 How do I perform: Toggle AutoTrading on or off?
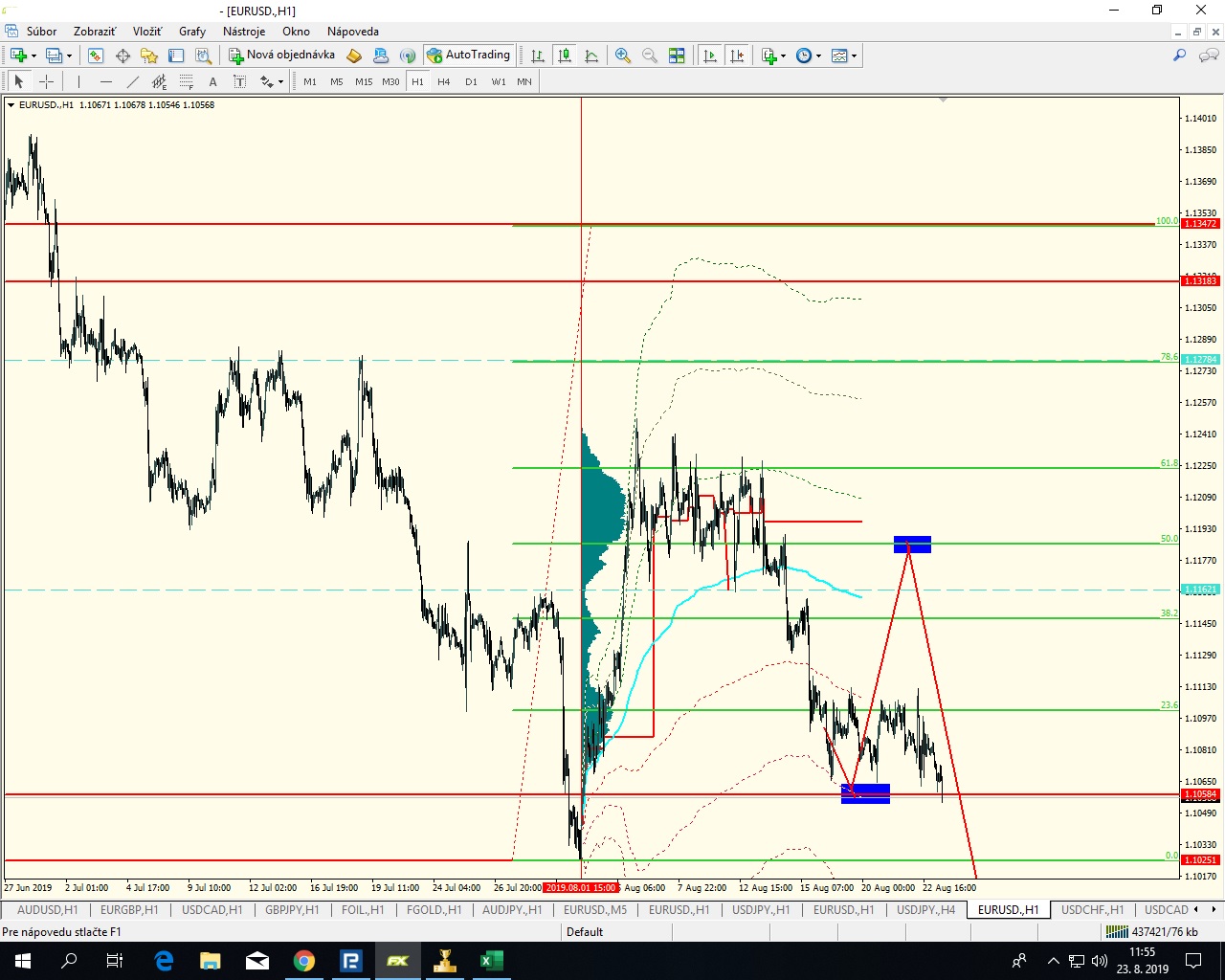click(x=469, y=56)
